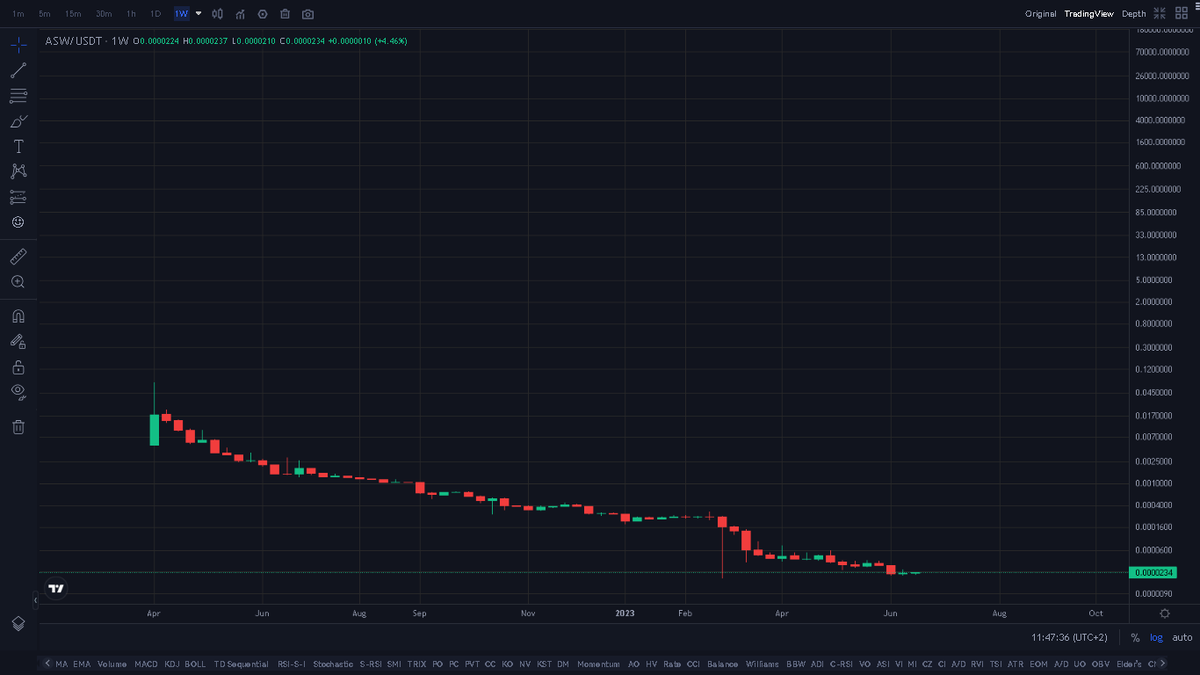Activate the zoom in tool
The height and width of the screenshot is (675, 1200).
tap(18, 282)
